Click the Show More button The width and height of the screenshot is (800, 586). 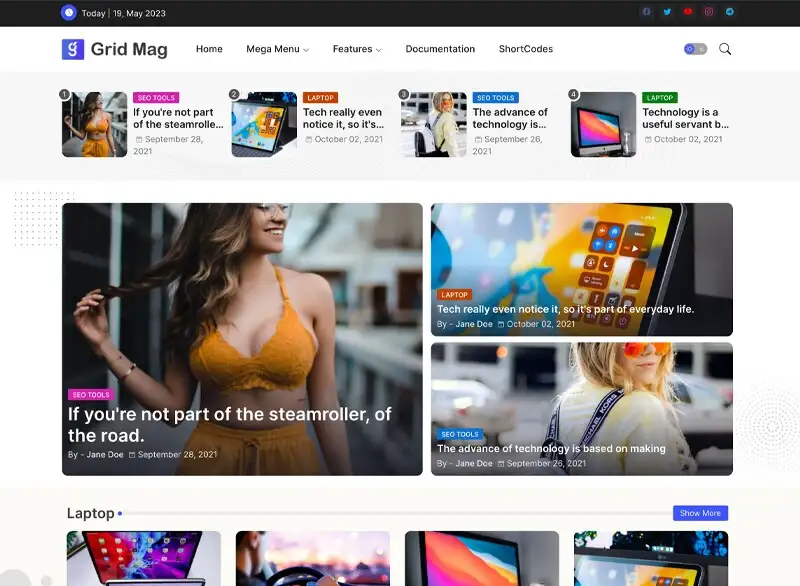pyautogui.click(x=700, y=513)
